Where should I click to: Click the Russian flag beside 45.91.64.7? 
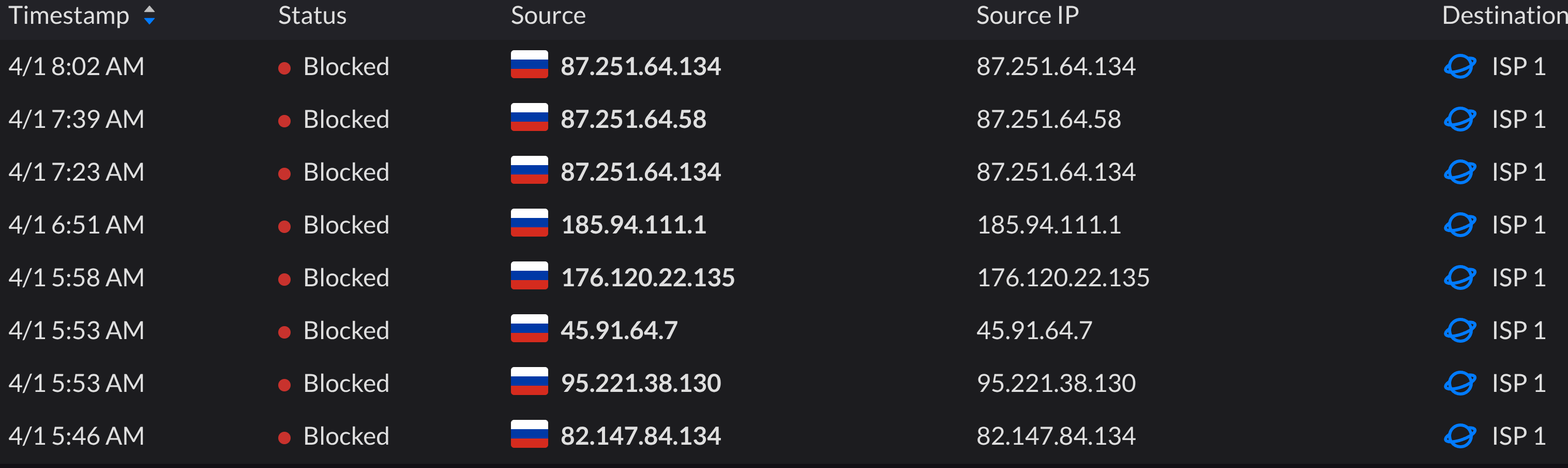click(529, 329)
